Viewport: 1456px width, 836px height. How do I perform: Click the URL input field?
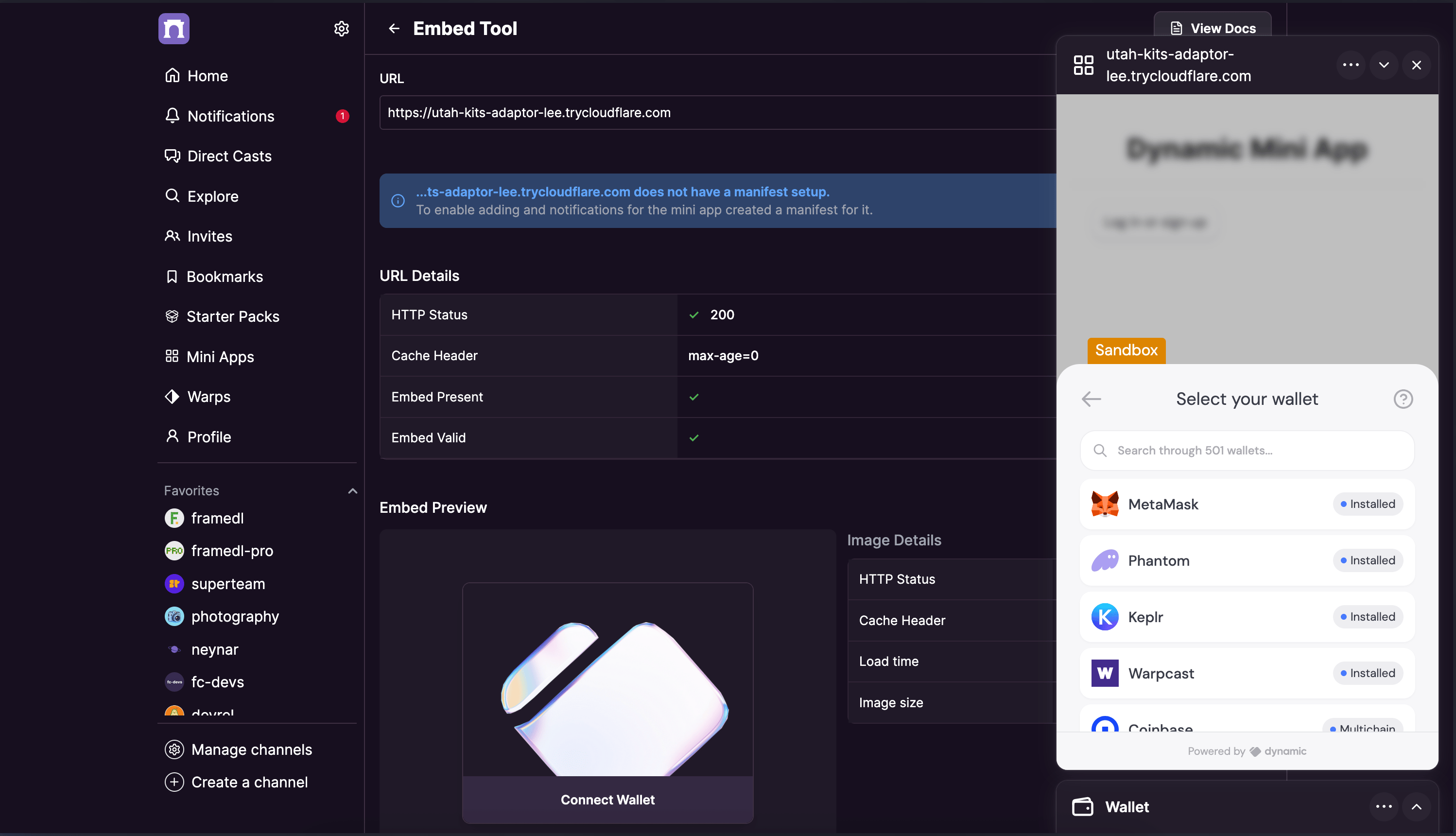click(717, 113)
